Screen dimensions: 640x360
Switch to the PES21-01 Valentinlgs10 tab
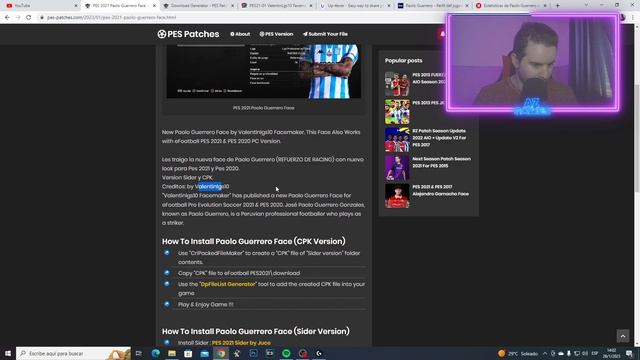(x=277, y=6)
